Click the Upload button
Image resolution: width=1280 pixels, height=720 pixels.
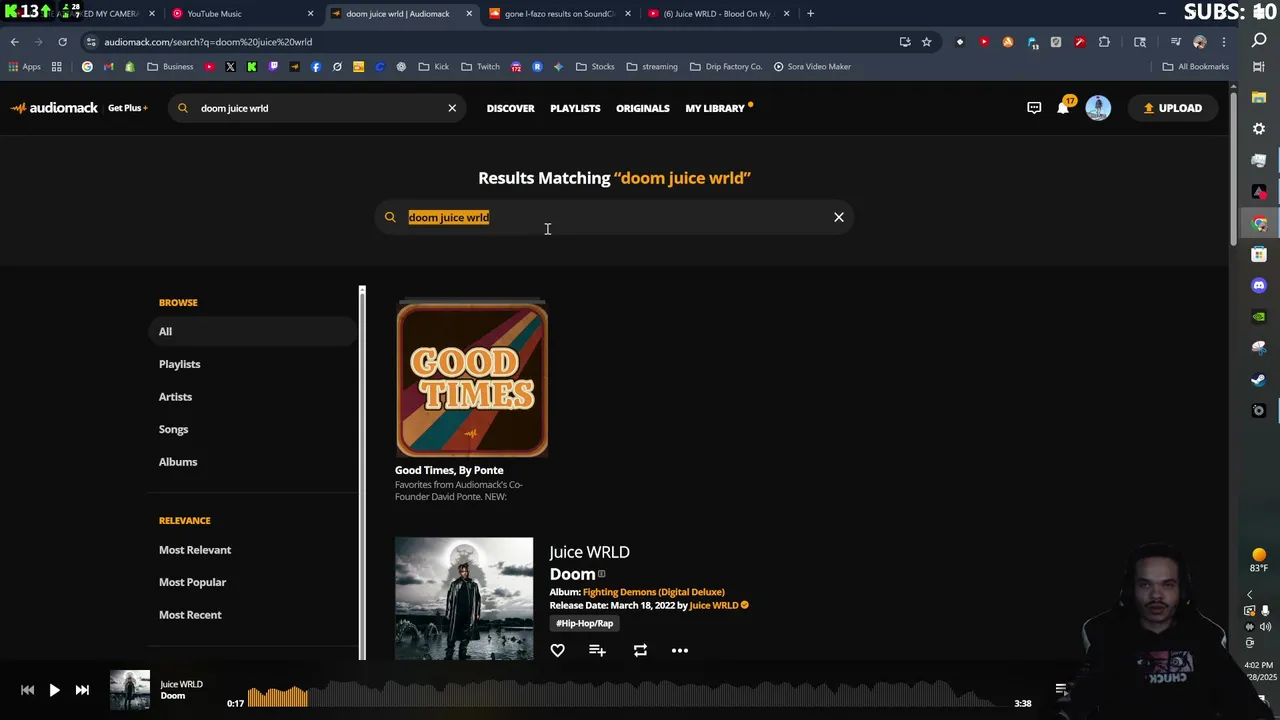pos(1173,108)
